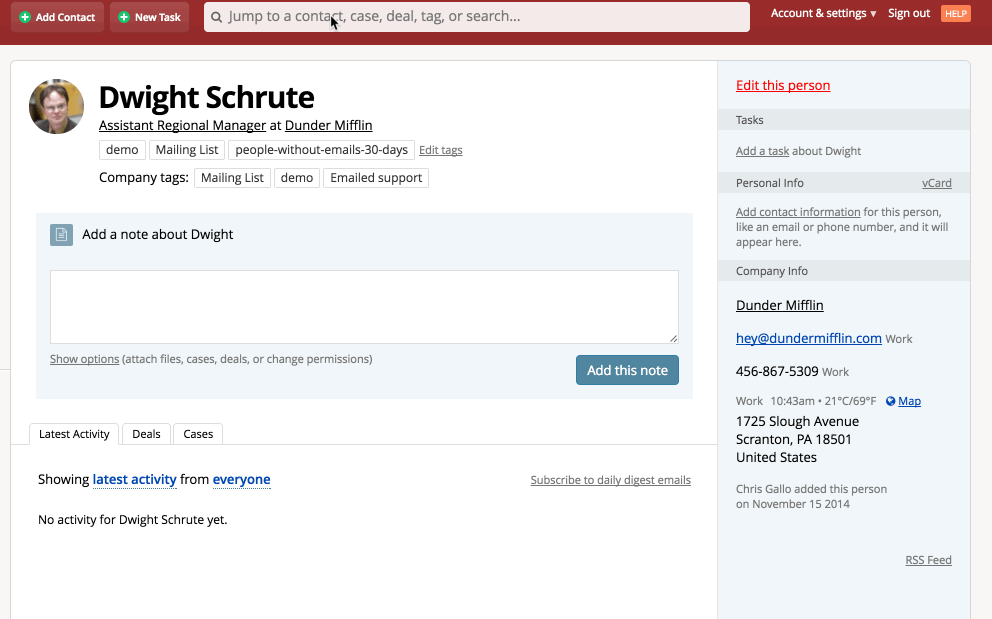Click hey@dundermifflin.com email link
The width and height of the screenshot is (992, 619).
[809, 338]
